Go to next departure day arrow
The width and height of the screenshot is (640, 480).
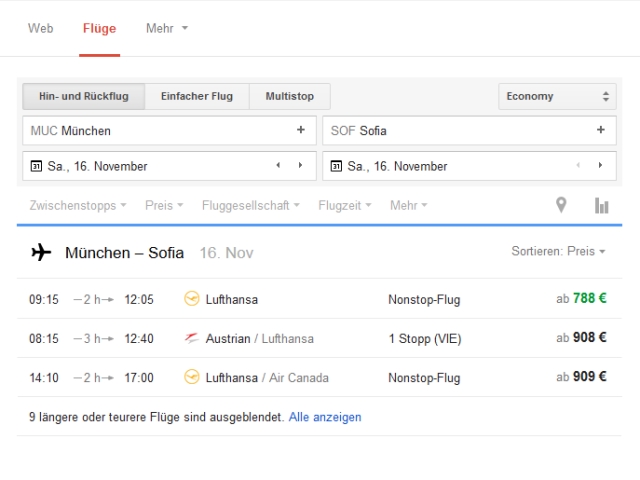coord(300,165)
